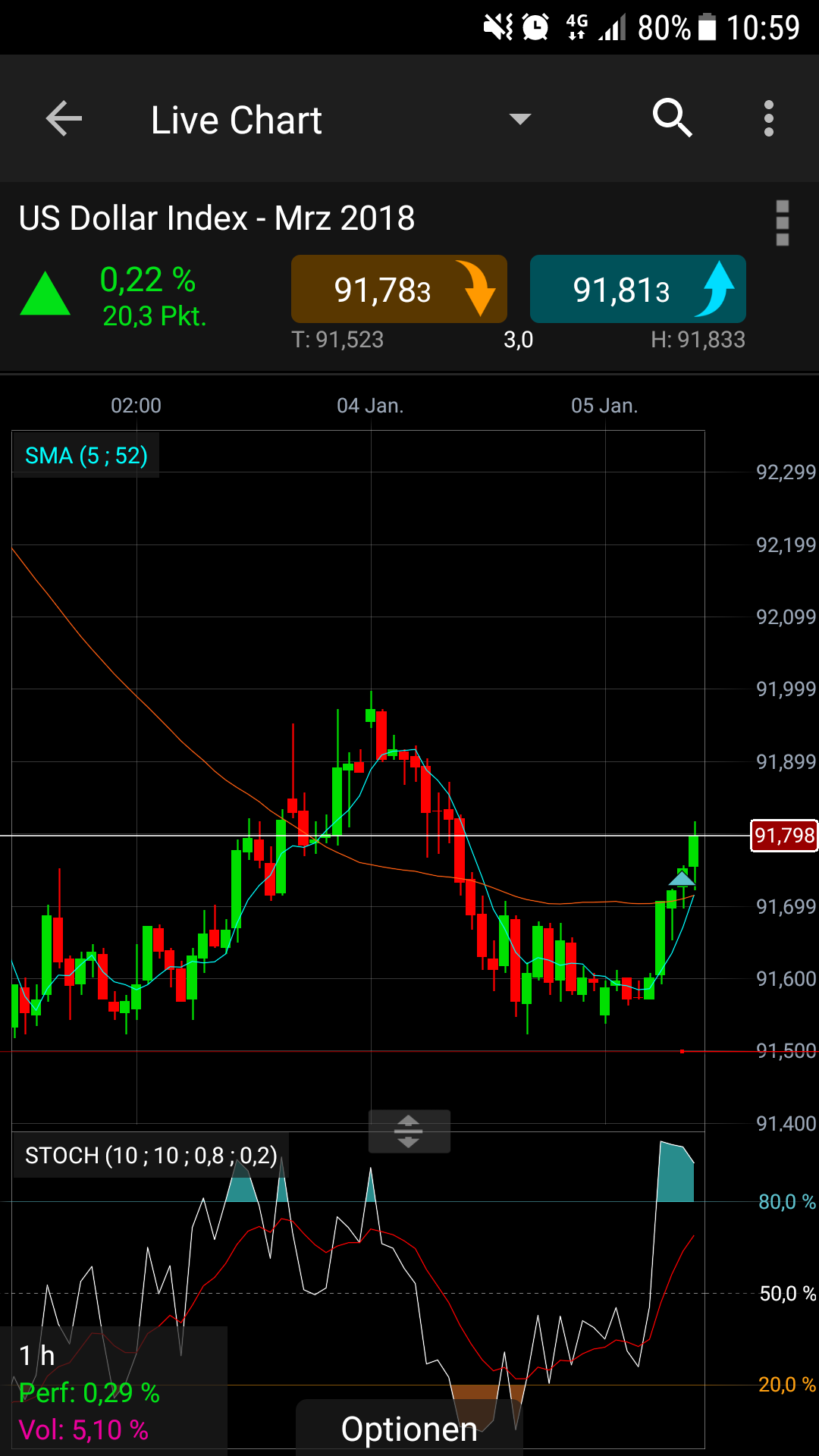Open search with the magnifier icon

tap(673, 118)
